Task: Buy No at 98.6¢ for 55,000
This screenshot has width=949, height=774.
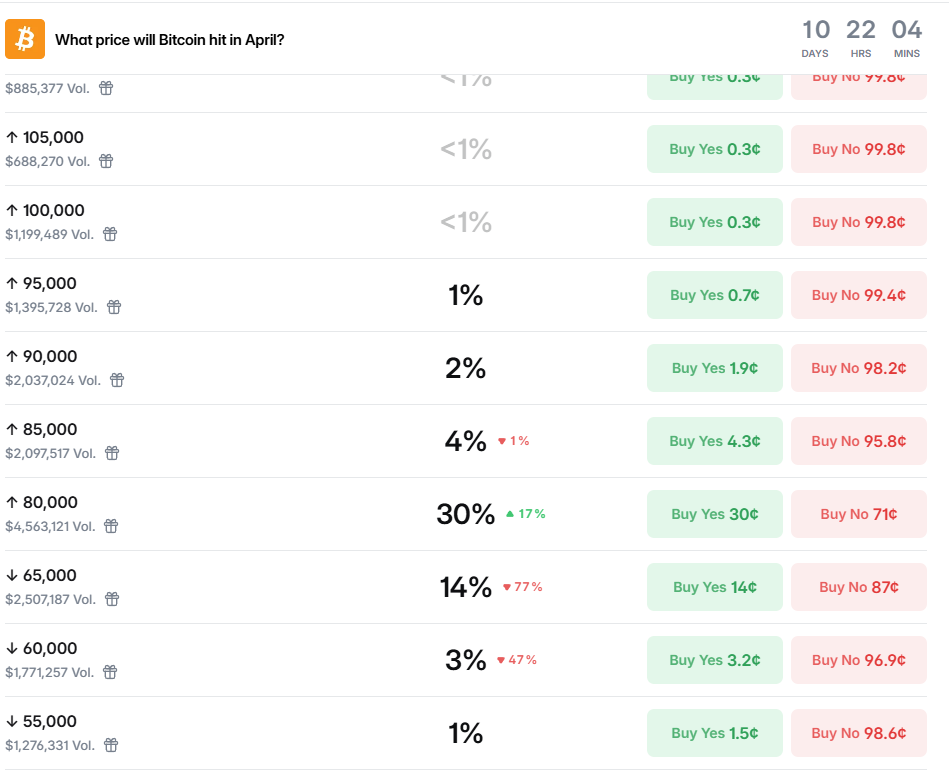Action: (x=858, y=733)
